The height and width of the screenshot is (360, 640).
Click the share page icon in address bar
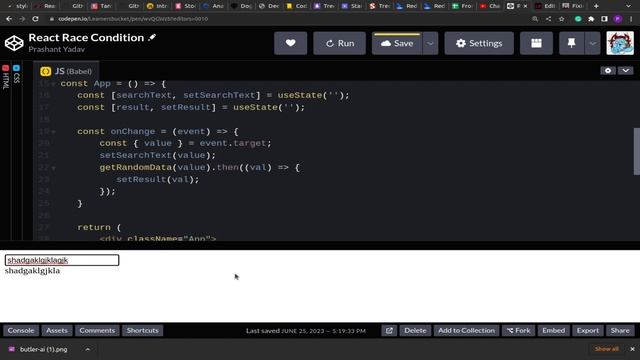click(x=548, y=19)
